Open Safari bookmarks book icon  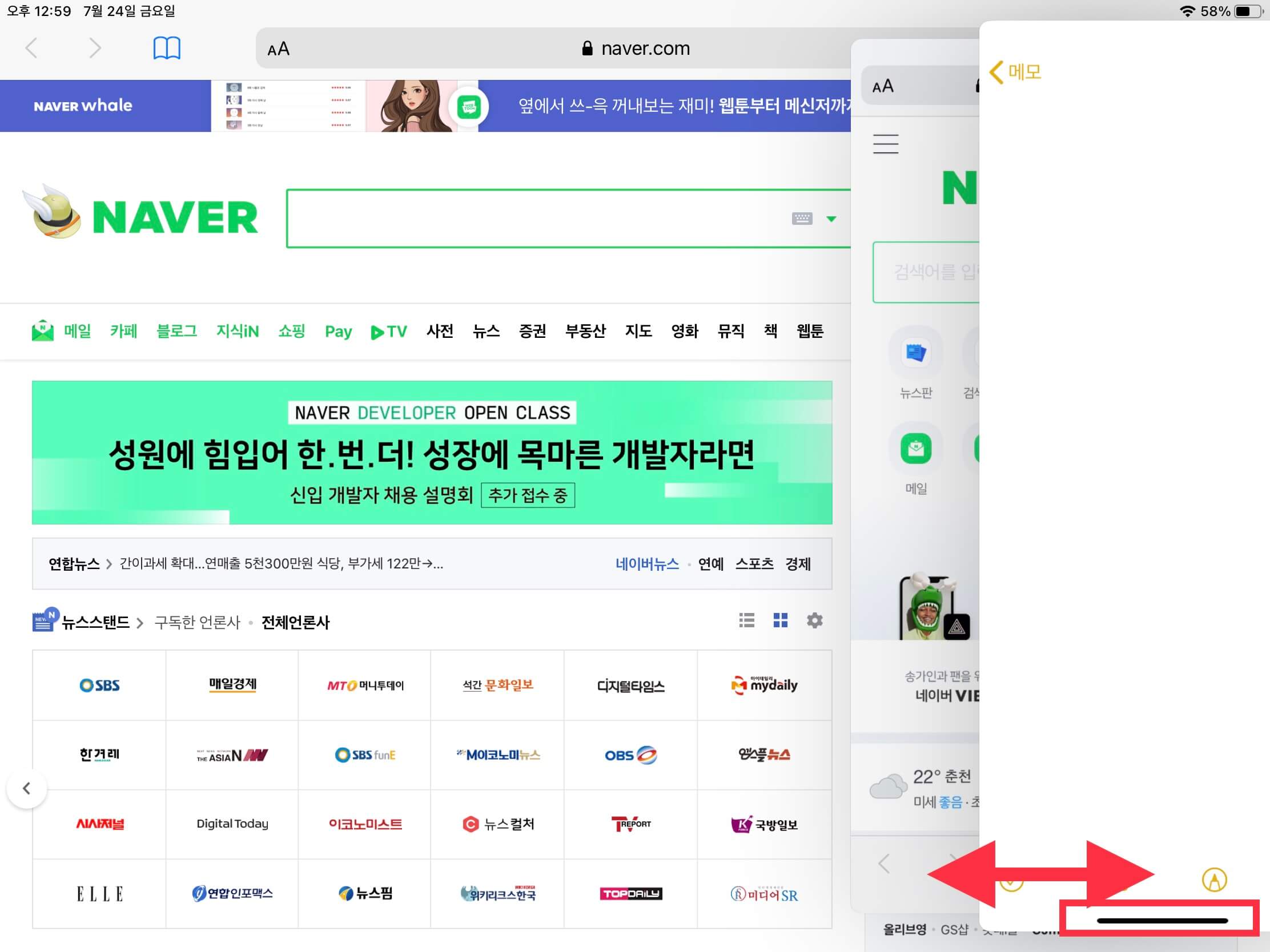tap(167, 48)
